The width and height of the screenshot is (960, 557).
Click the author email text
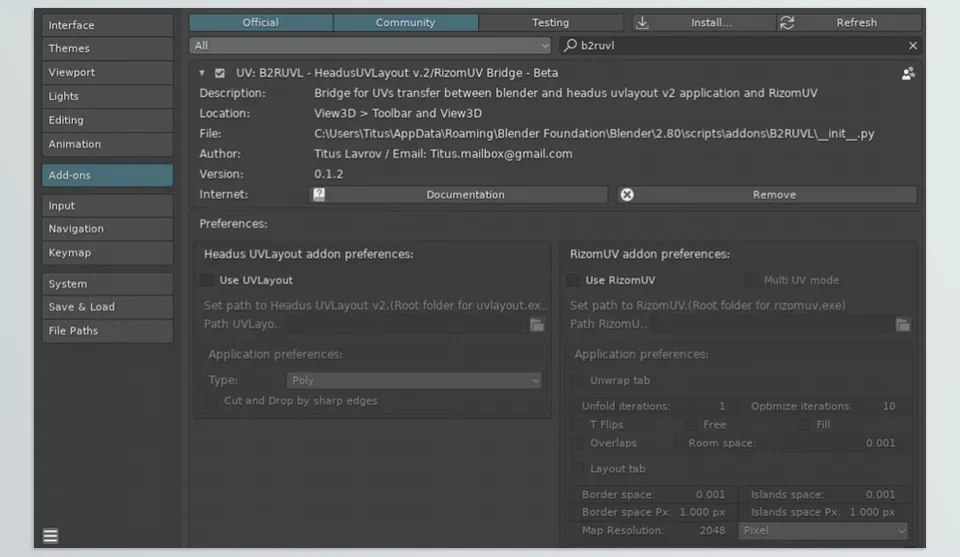point(501,154)
